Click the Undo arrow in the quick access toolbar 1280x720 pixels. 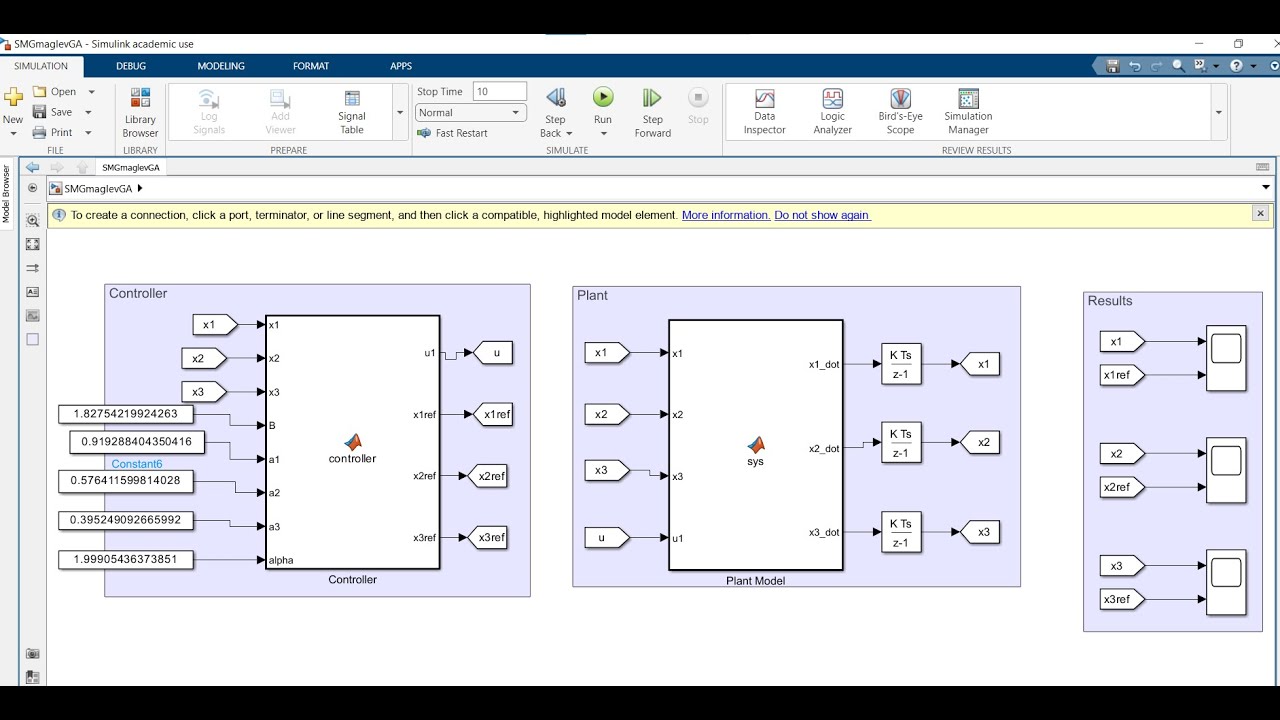tap(1134, 66)
